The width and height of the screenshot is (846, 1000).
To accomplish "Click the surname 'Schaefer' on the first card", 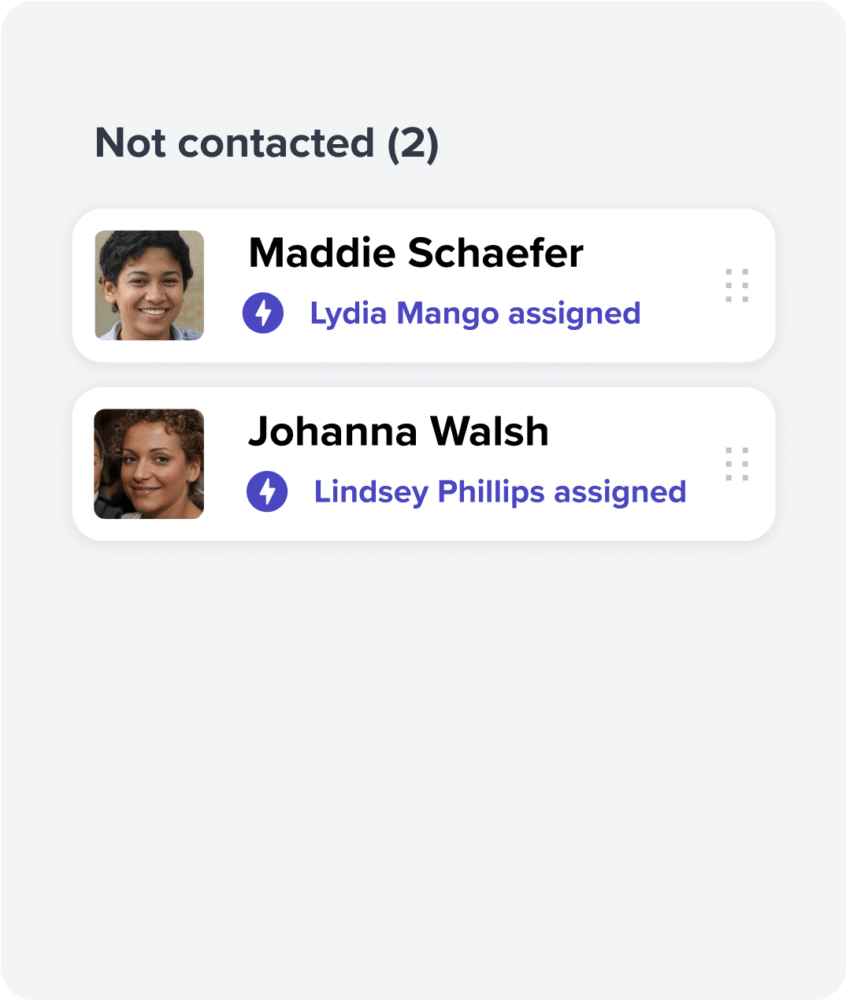I will (495, 253).
